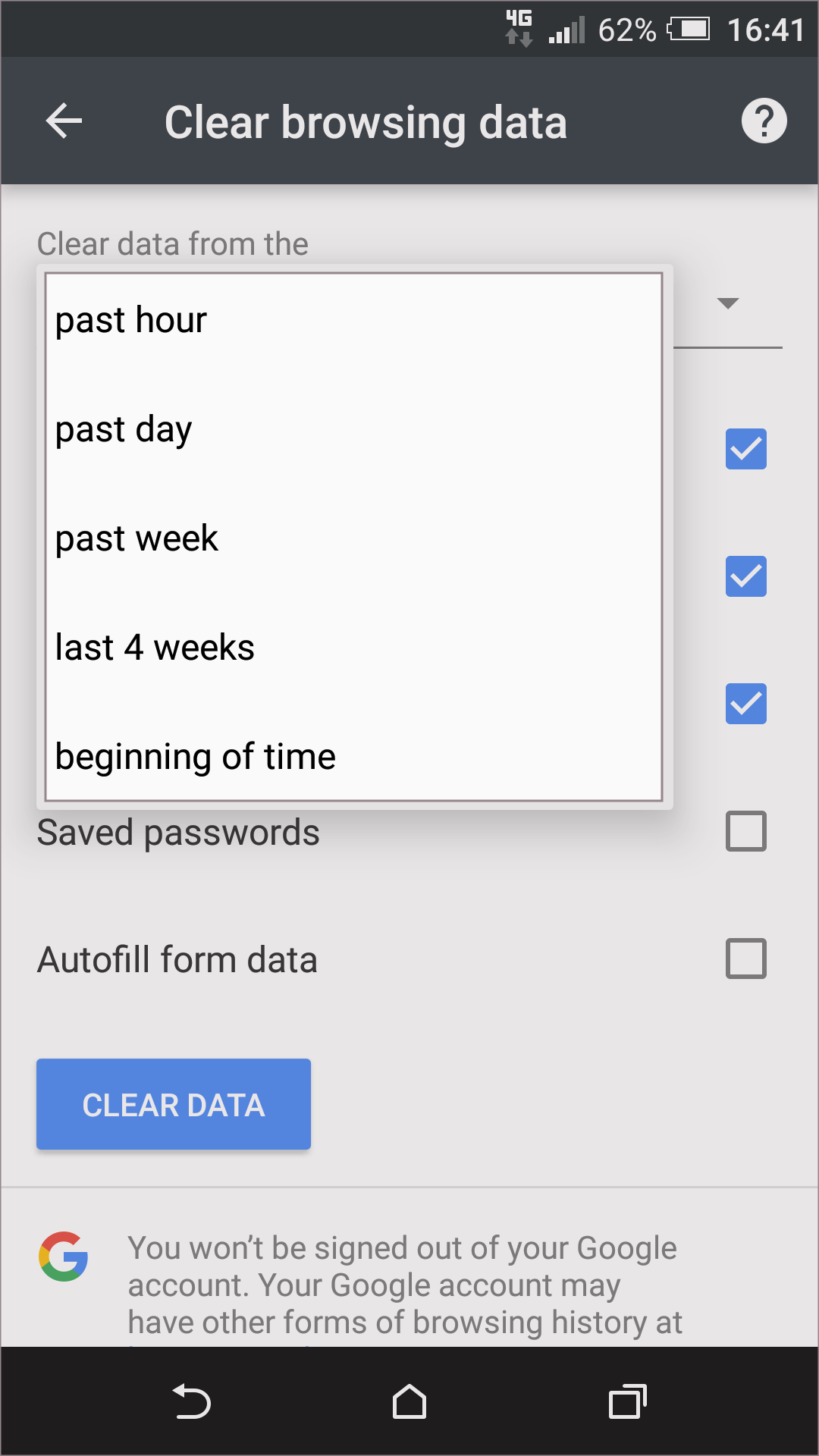Viewport: 819px width, 1456px height.
Task: Tap the back arrow in header
Action: 64,121
